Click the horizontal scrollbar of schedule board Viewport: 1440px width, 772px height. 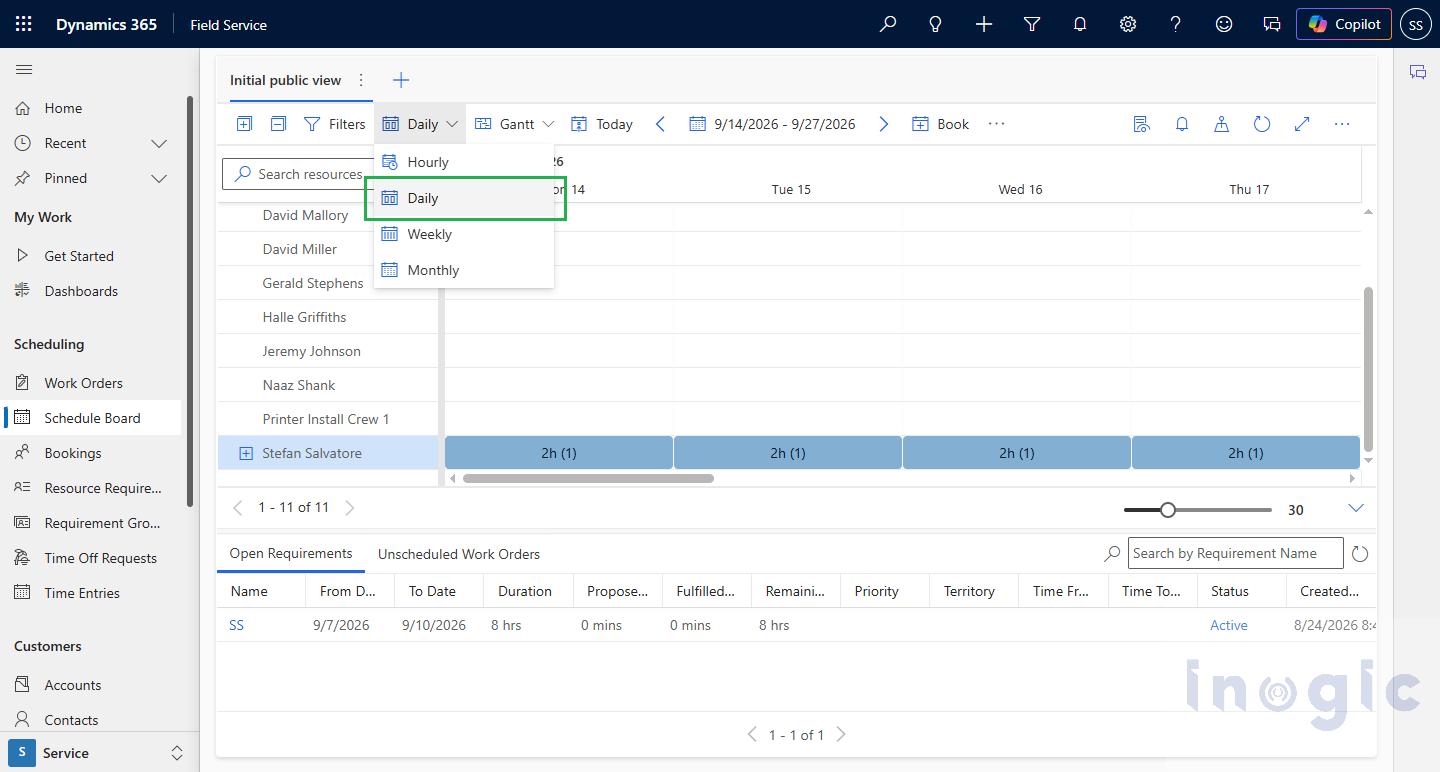(x=588, y=478)
